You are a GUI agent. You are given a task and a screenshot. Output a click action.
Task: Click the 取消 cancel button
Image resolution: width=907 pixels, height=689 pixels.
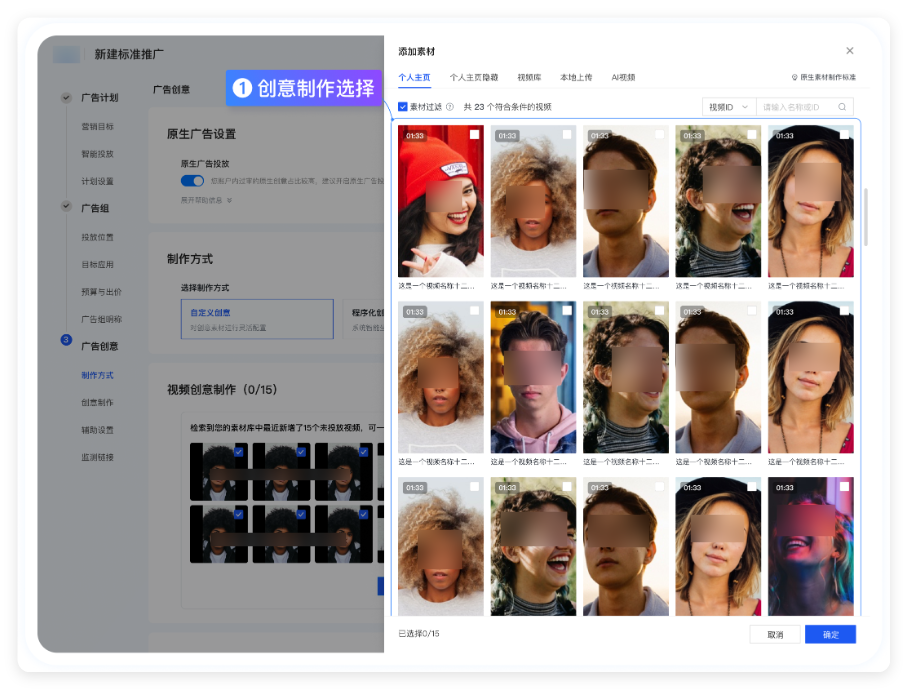coord(775,634)
